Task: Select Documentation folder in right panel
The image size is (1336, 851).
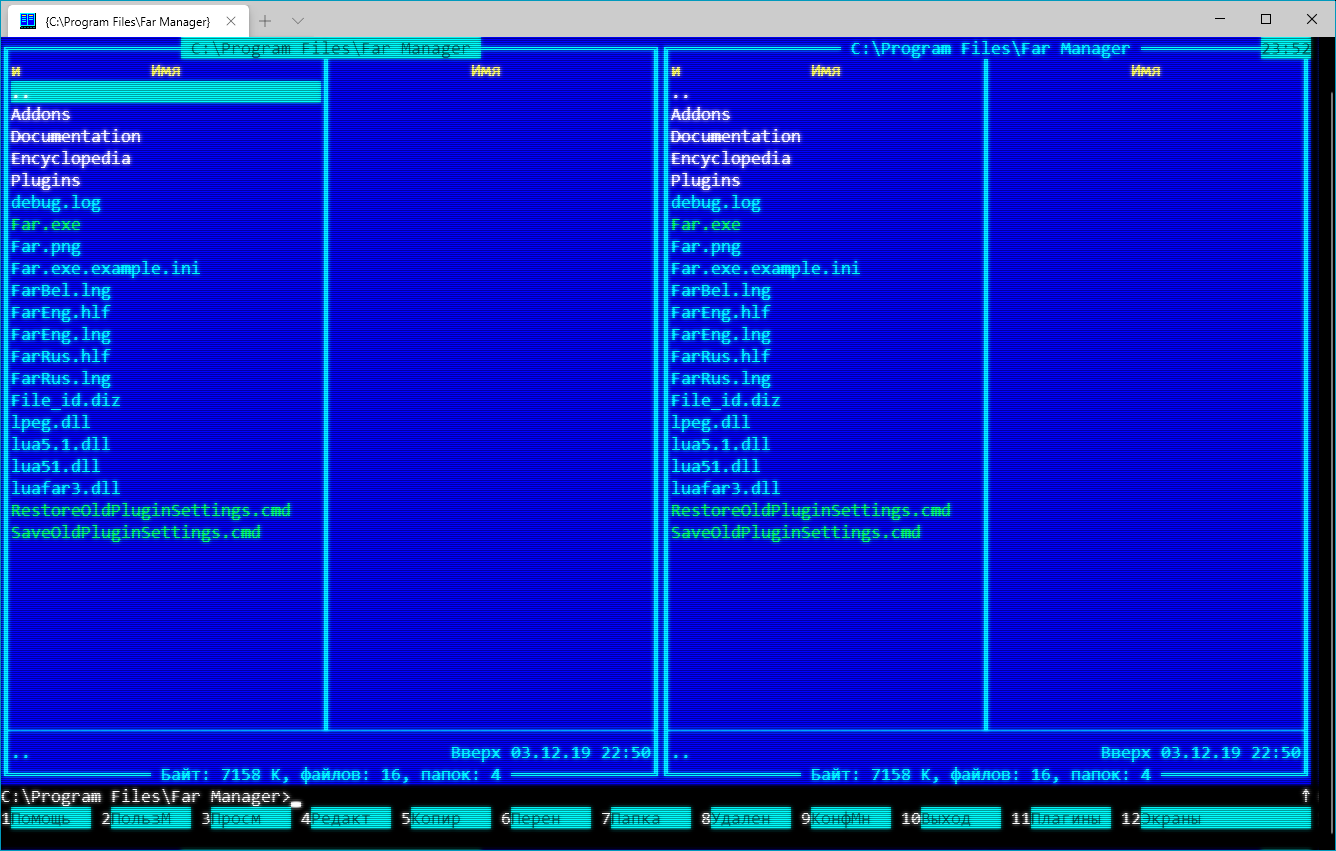Action: pos(736,136)
